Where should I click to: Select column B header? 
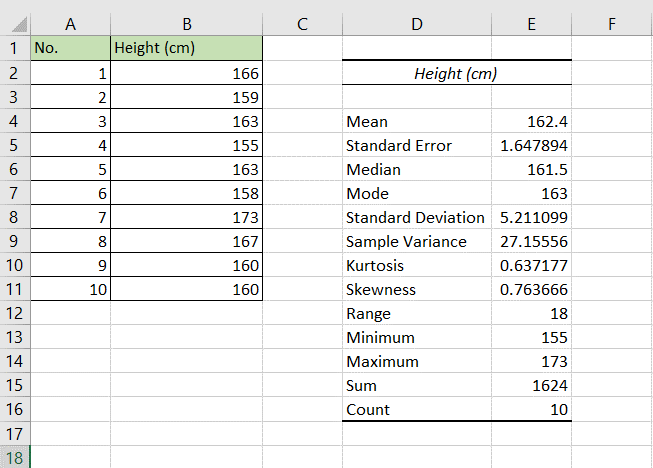pos(186,23)
